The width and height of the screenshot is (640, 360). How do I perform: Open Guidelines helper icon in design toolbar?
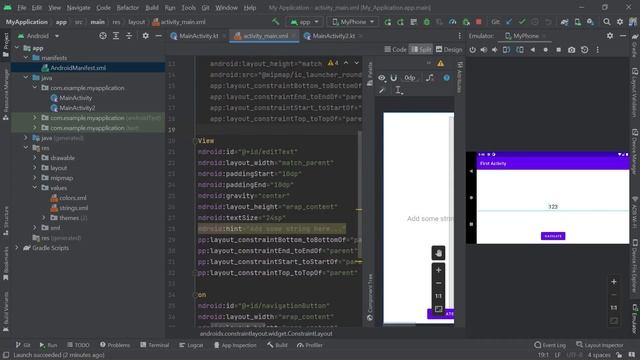click(399, 91)
